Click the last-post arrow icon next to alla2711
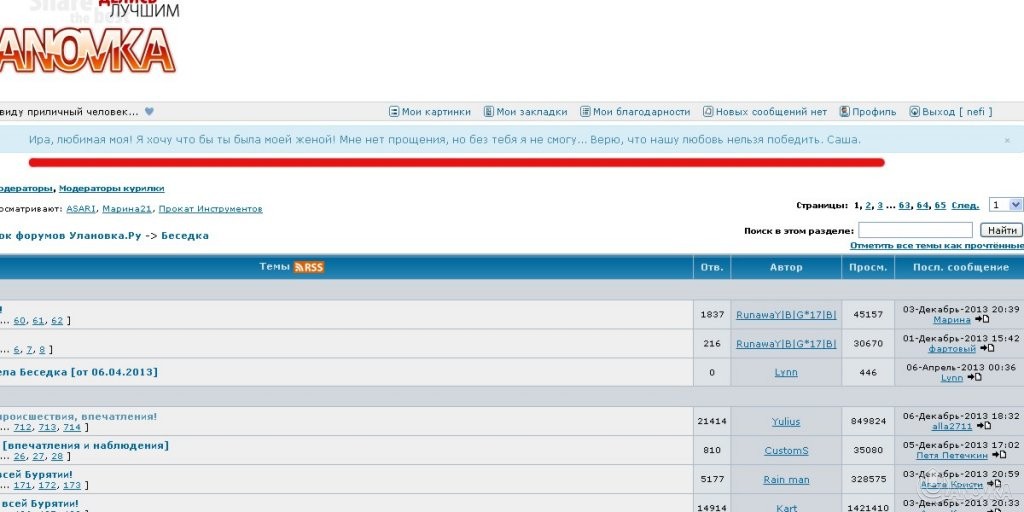This screenshot has height=512, width=1024. 983,426
